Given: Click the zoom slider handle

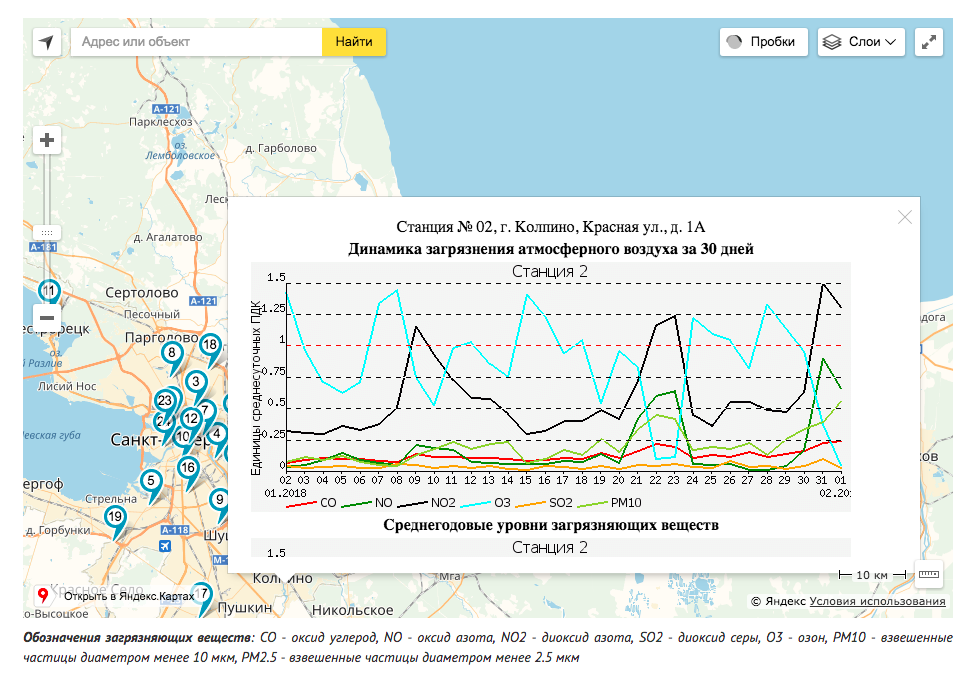Looking at the screenshot, I should (x=46, y=232).
